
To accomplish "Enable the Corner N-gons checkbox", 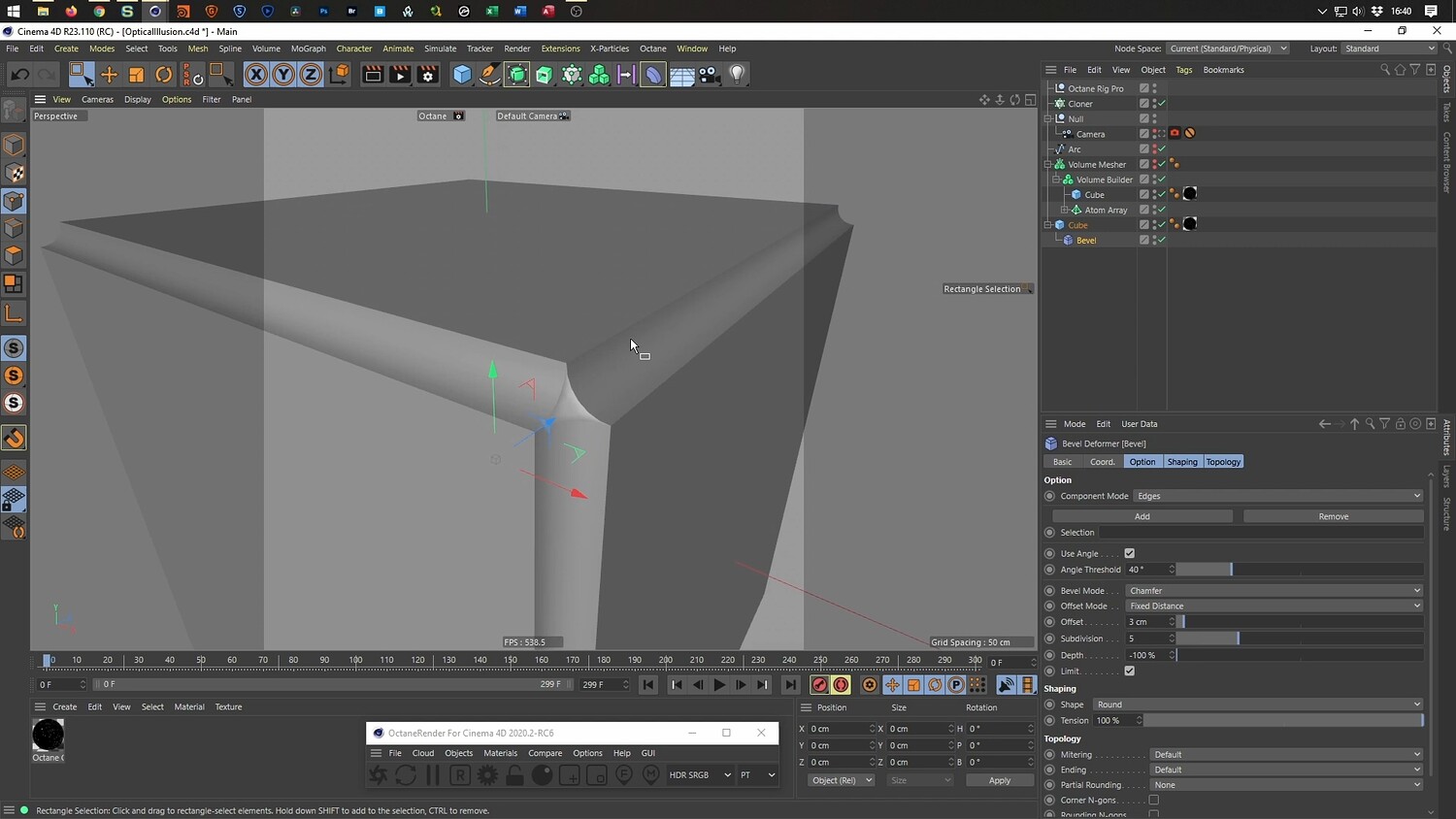I will coord(1153,801).
